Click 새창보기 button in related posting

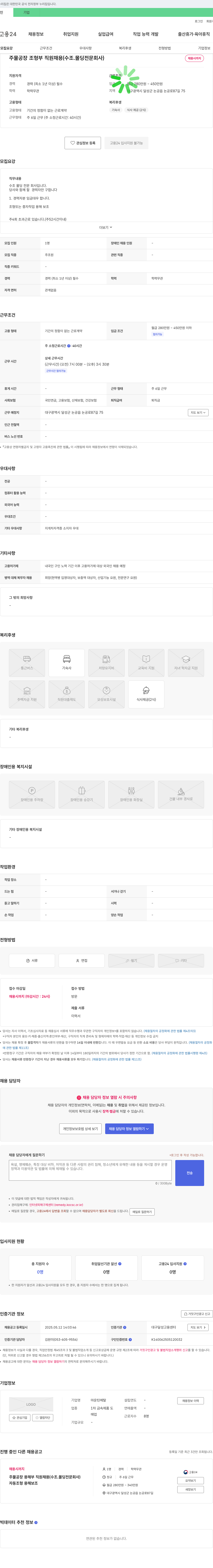pyautogui.click(x=191, y=1490)
